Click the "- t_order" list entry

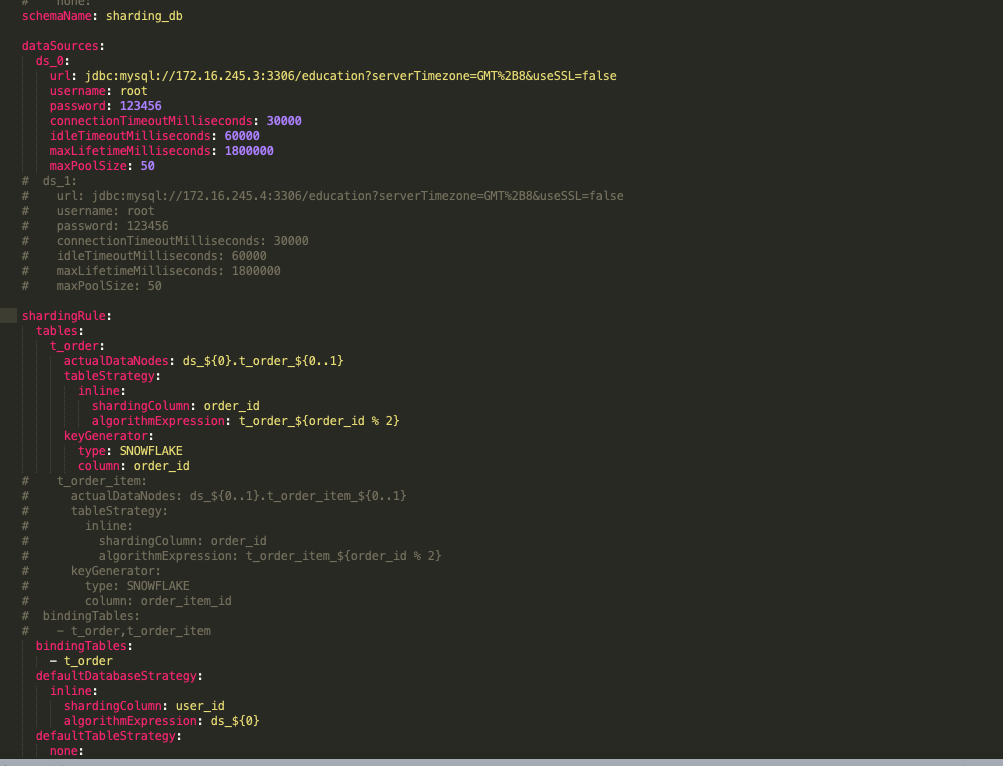(x=81, y=662)
